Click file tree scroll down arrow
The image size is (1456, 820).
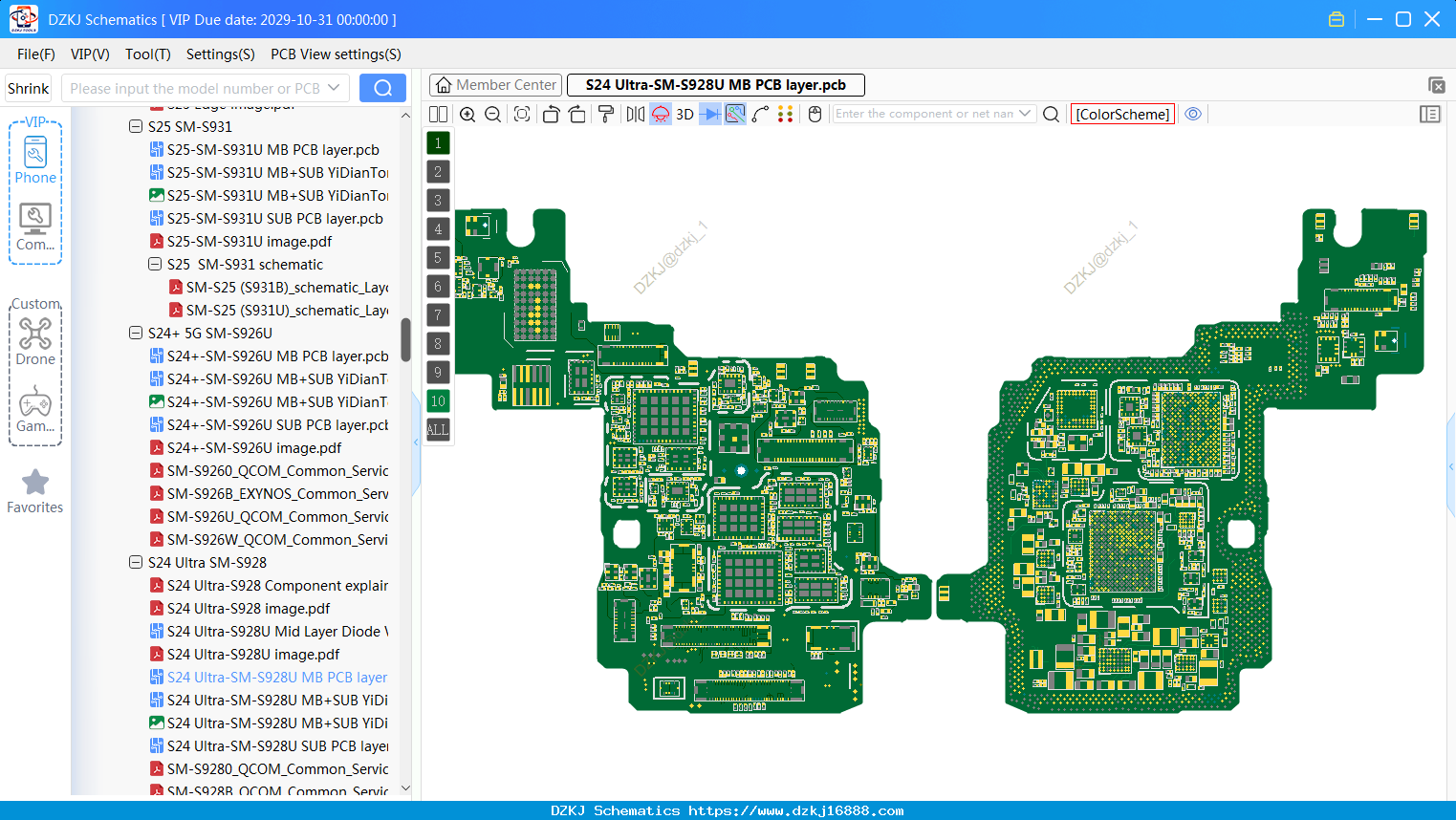pos(405,788)
